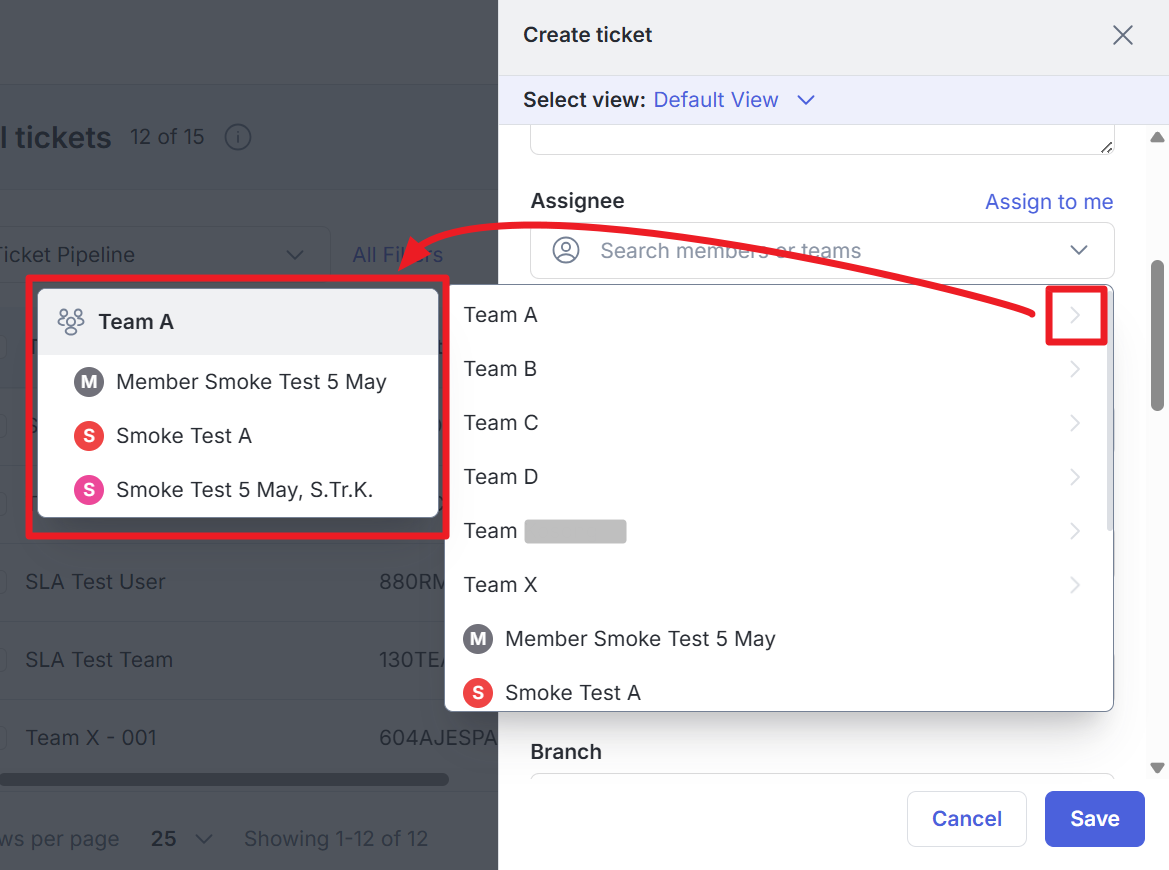This screenshot has width=1169, height=870.
Task: Click the Cancel button
Action: coord(966,819)
